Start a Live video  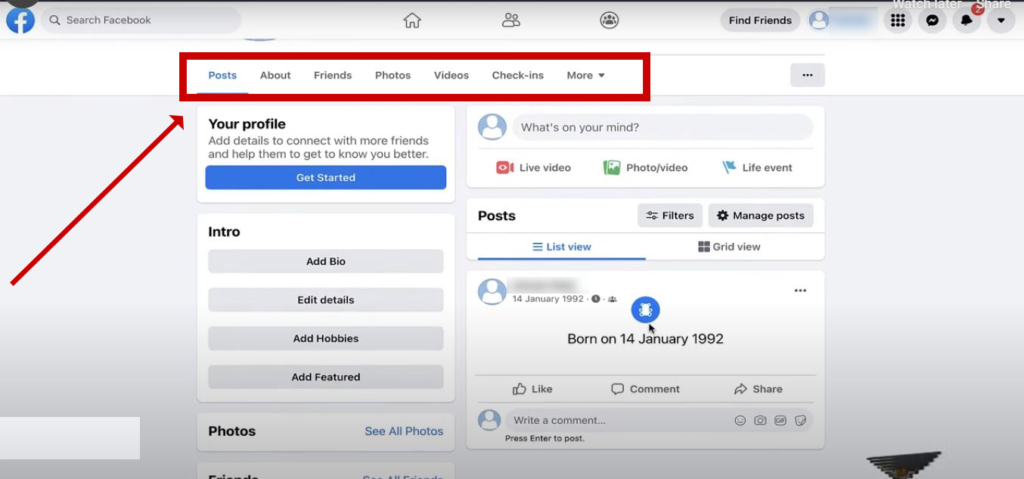[534, 168]
